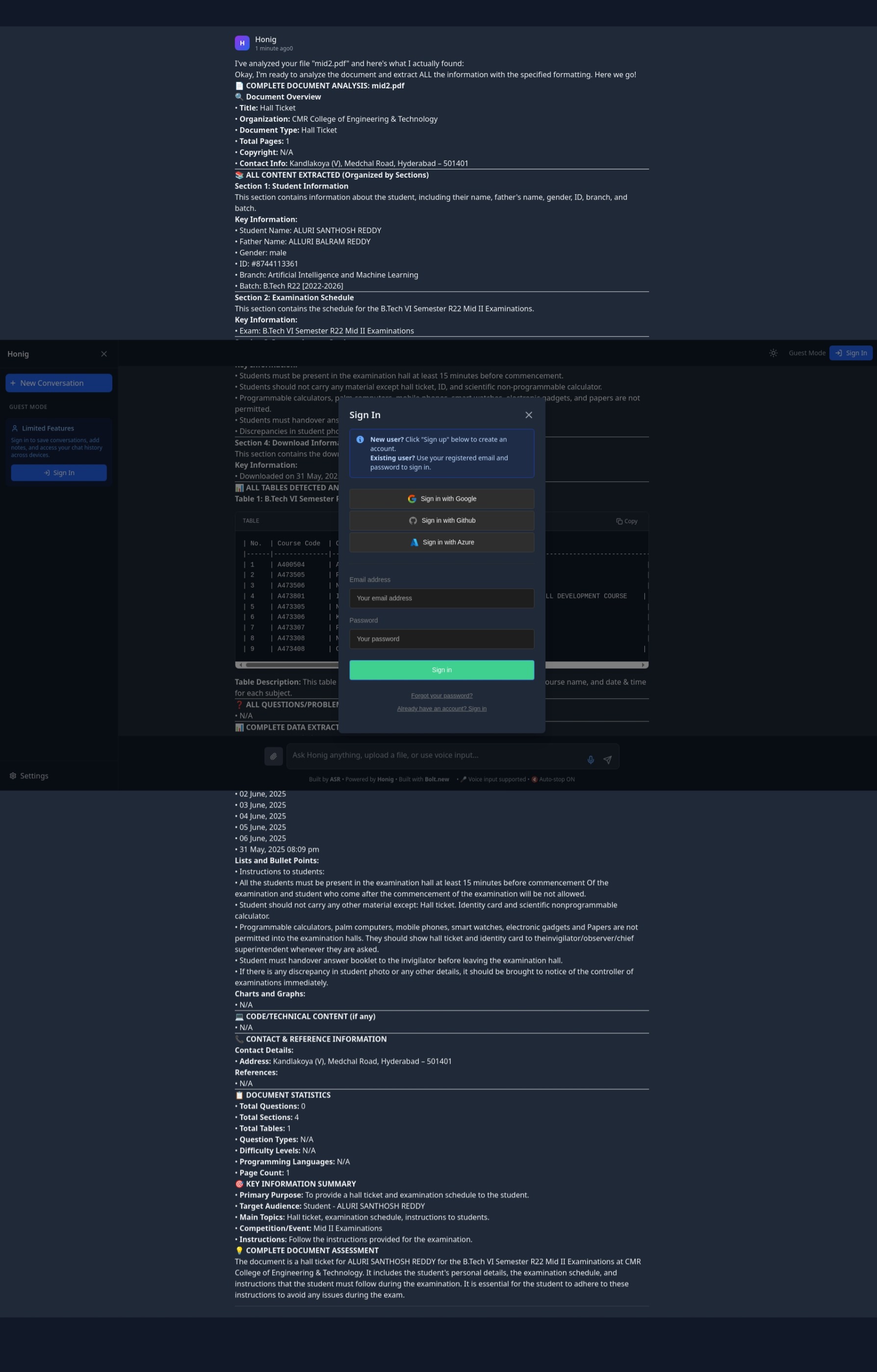Close the Sign In dialog
The image size is (877, 1372).
[528, 415]
